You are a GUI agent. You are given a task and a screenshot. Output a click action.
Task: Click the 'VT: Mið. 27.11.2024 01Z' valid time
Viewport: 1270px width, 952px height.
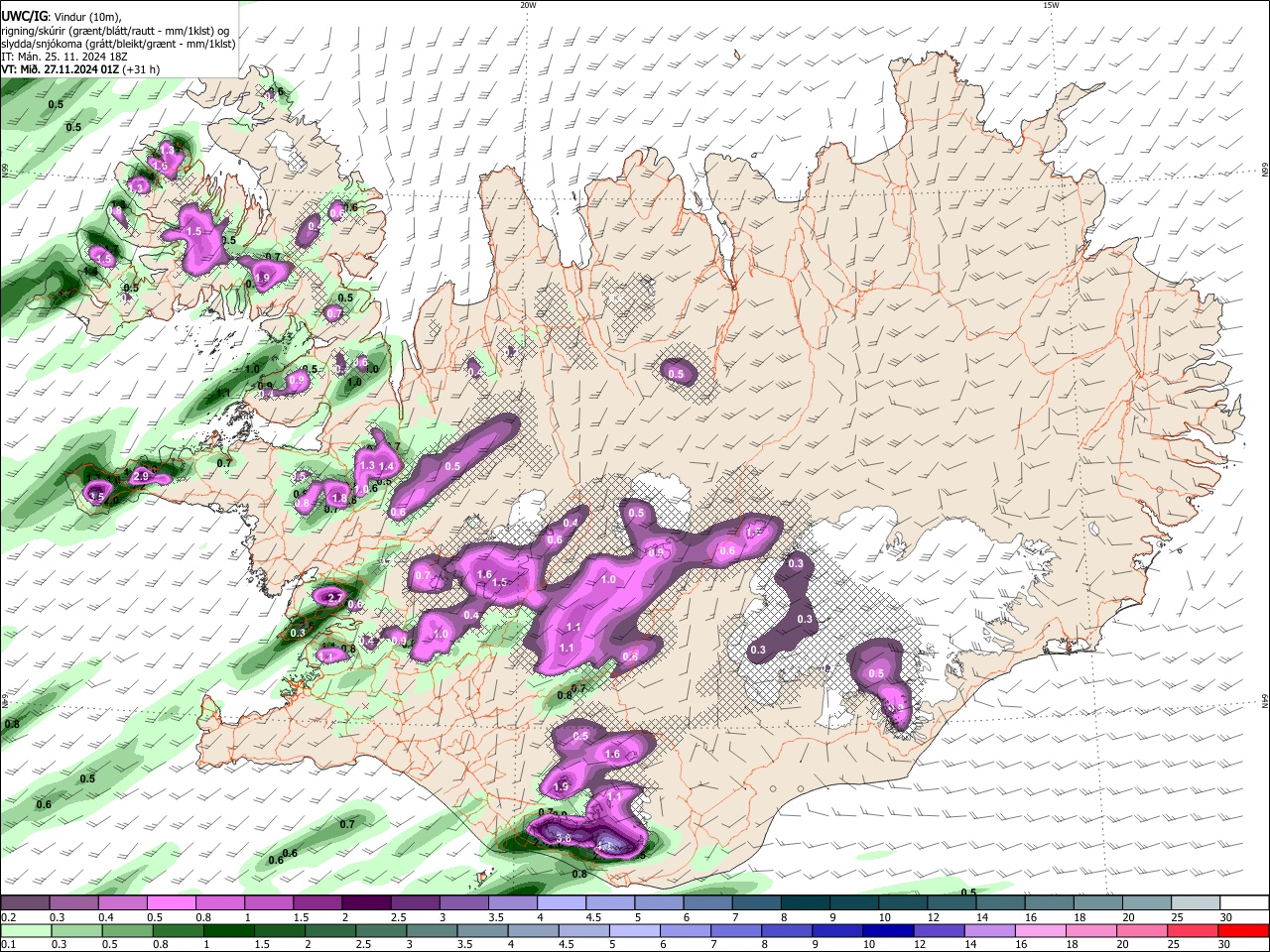tap(61, 69)
